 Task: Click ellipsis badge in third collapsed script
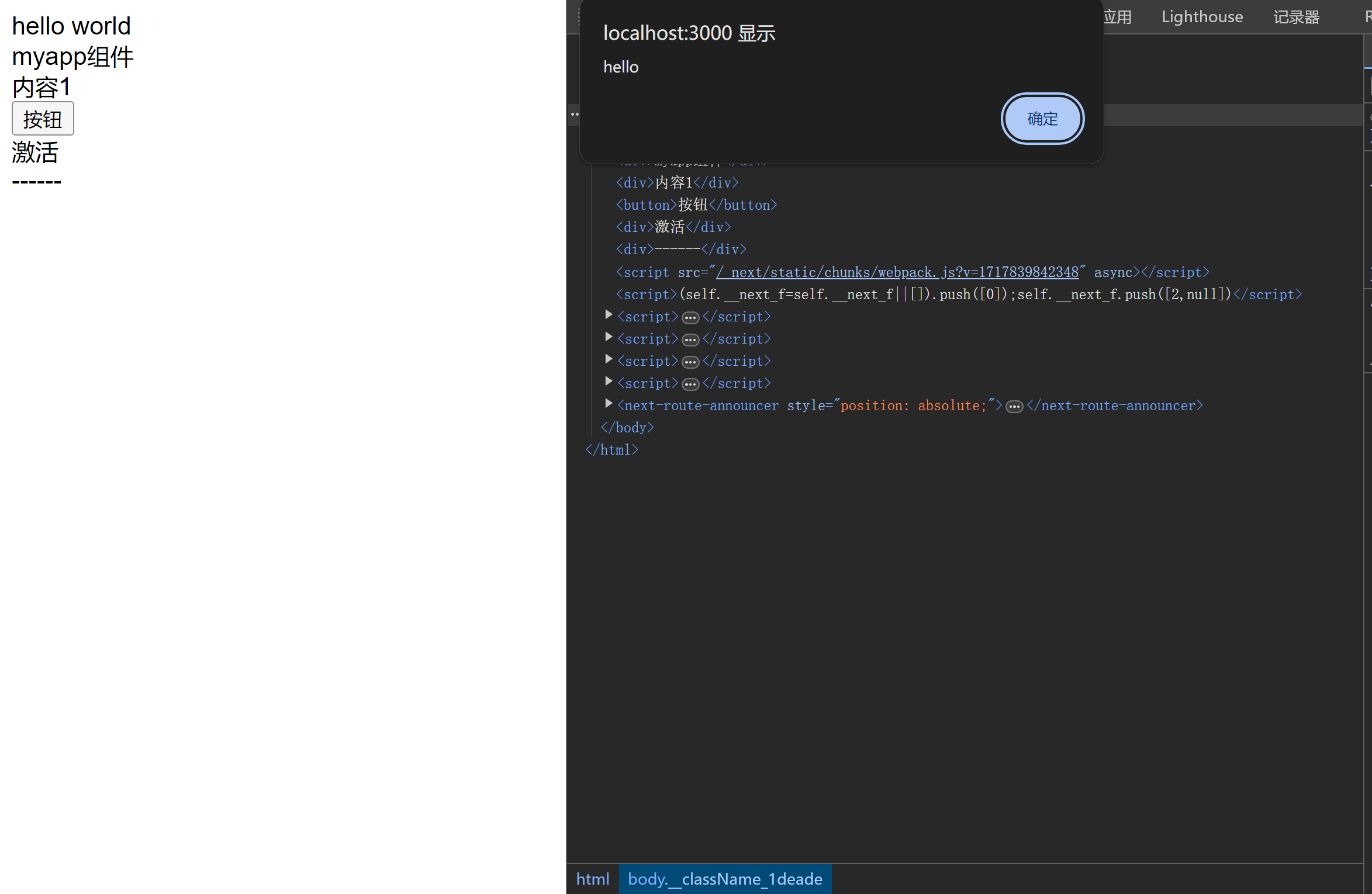[x=690, y=362]
